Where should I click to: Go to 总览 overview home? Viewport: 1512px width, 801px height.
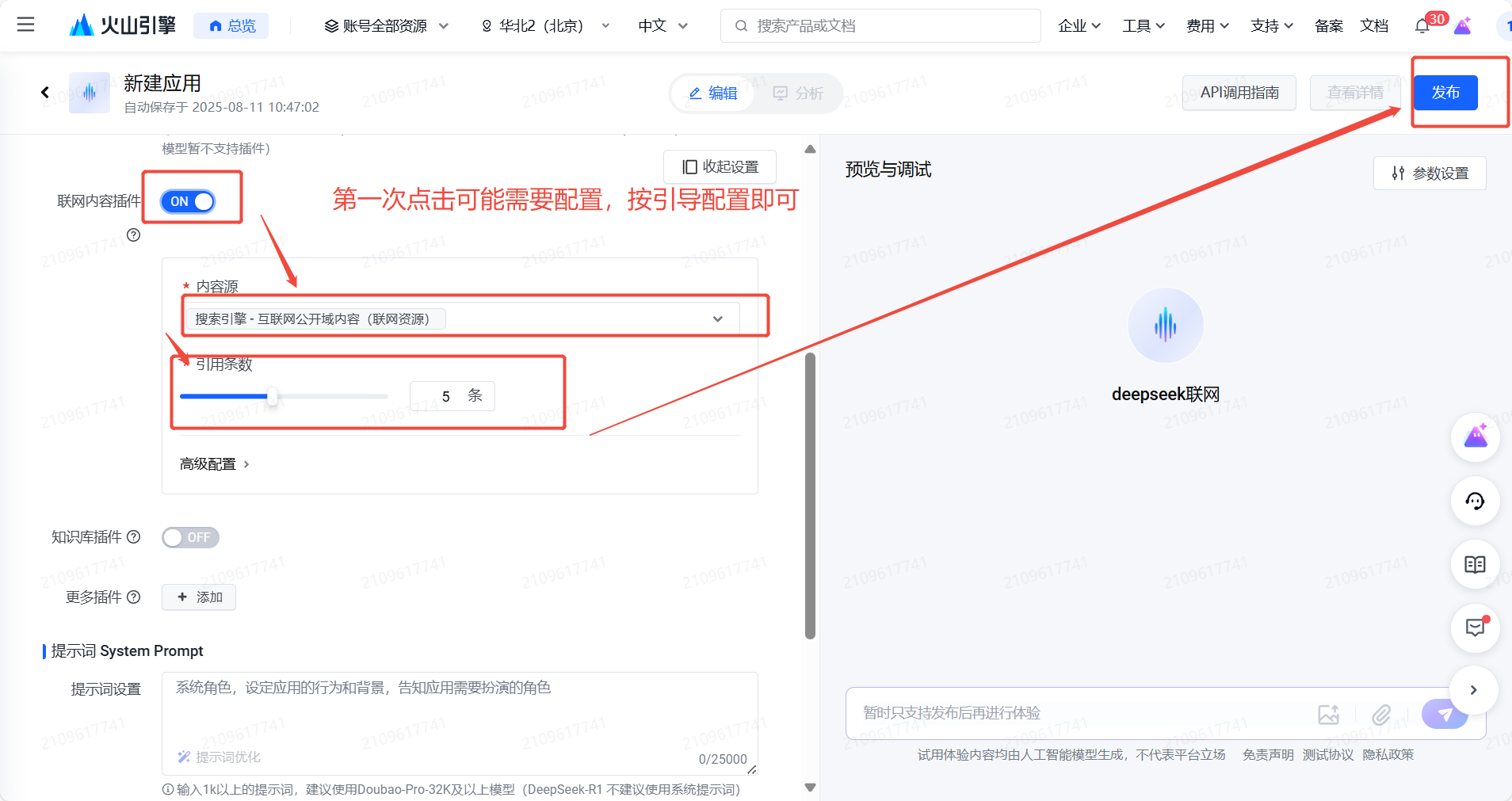231,25
